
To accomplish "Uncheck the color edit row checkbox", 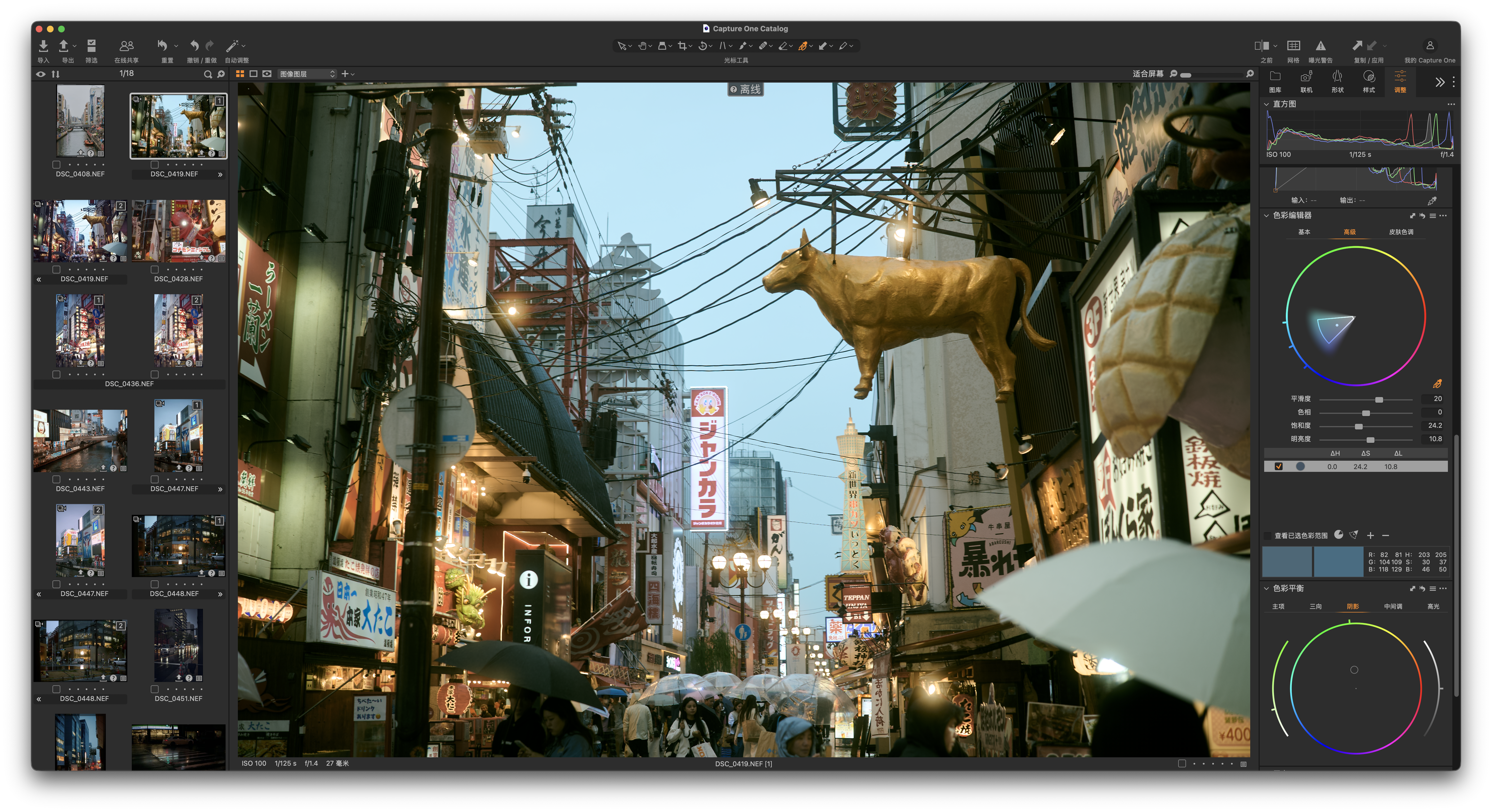I will click(x=1279, y=467).
